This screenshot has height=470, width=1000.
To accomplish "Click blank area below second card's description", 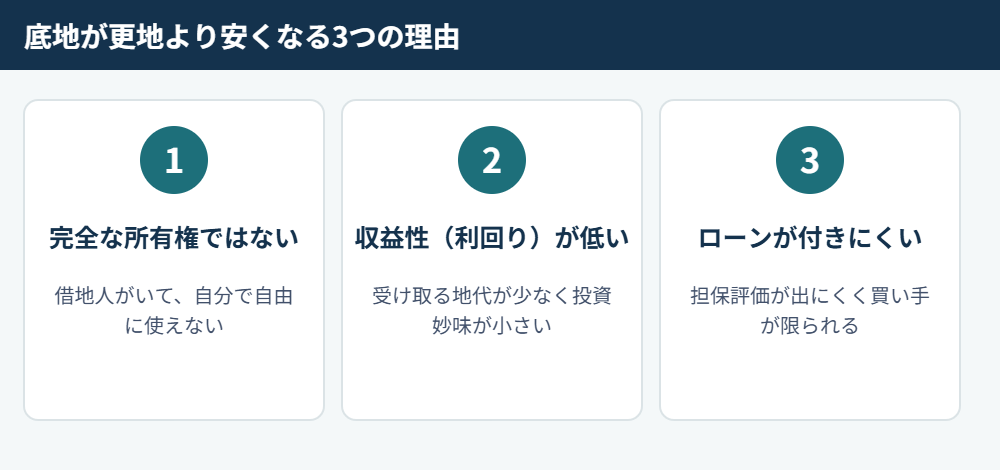I will [492, 378].
